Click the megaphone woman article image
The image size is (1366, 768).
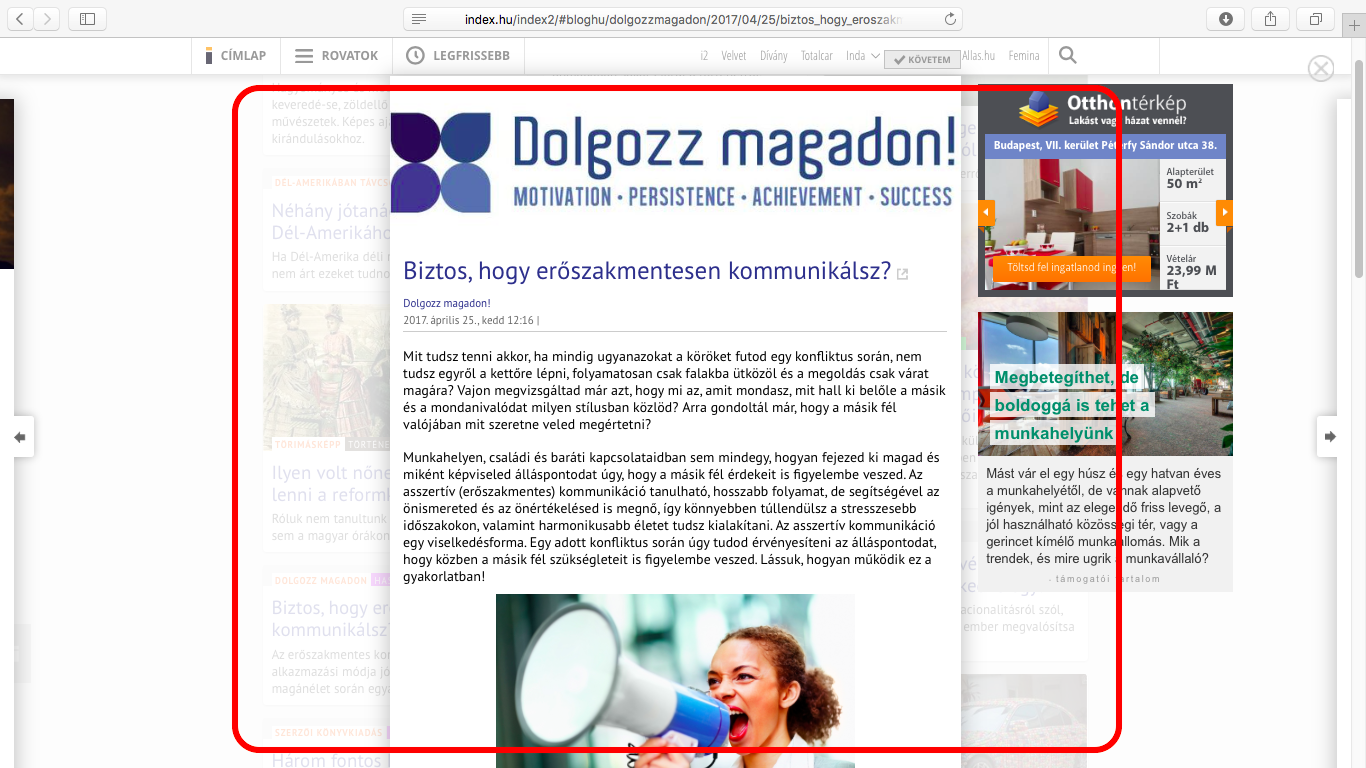point(675,681)
